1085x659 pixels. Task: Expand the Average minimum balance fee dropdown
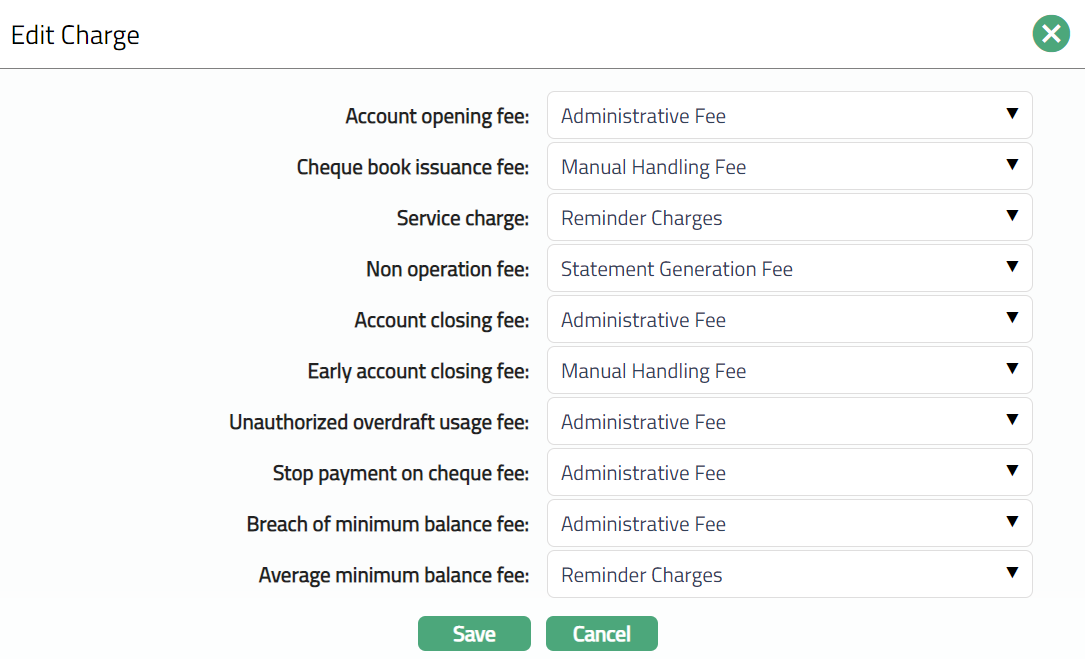[x=789, y=575]
